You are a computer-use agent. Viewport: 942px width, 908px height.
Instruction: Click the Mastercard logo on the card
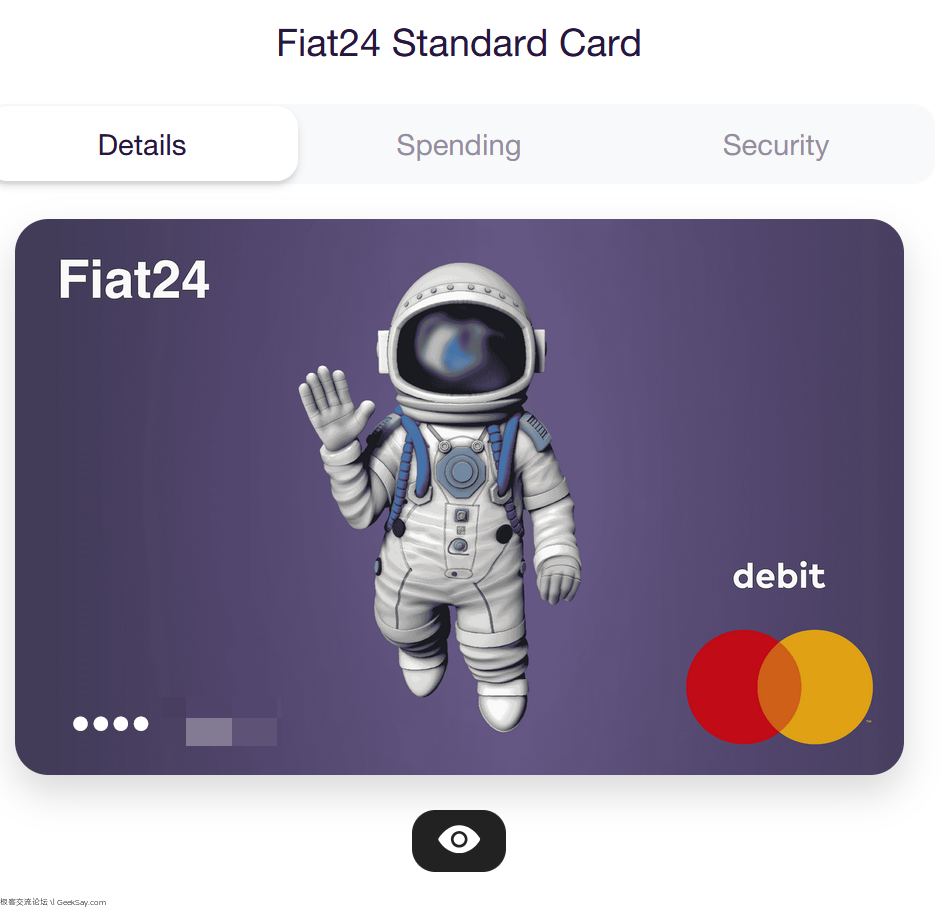click(779, 687)
